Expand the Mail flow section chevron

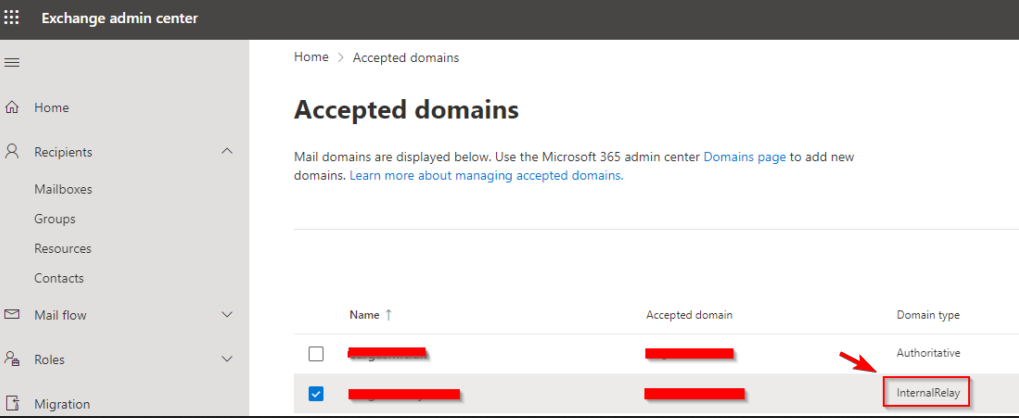227,315
